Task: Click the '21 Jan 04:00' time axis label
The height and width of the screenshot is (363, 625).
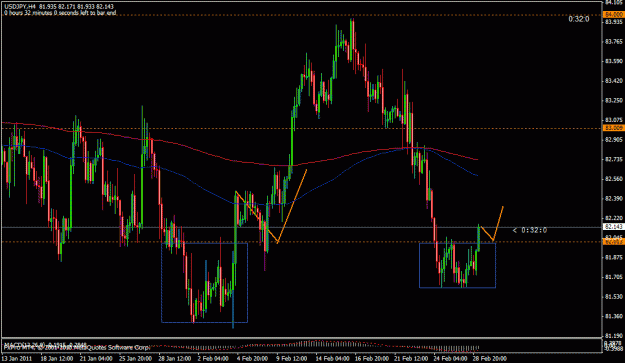Action: 96,358
